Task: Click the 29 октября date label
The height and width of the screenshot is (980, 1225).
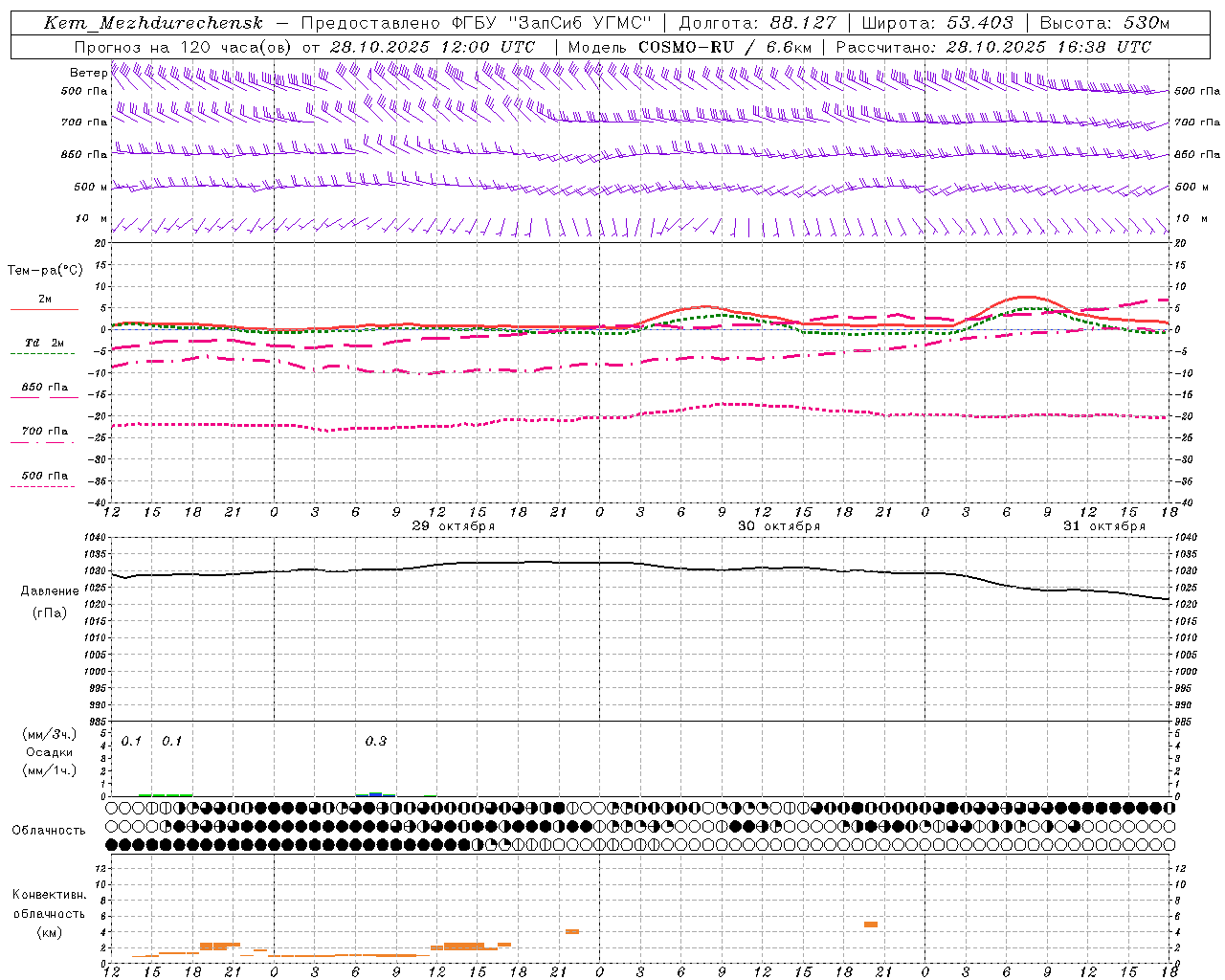Action: [x=453, y=526]
